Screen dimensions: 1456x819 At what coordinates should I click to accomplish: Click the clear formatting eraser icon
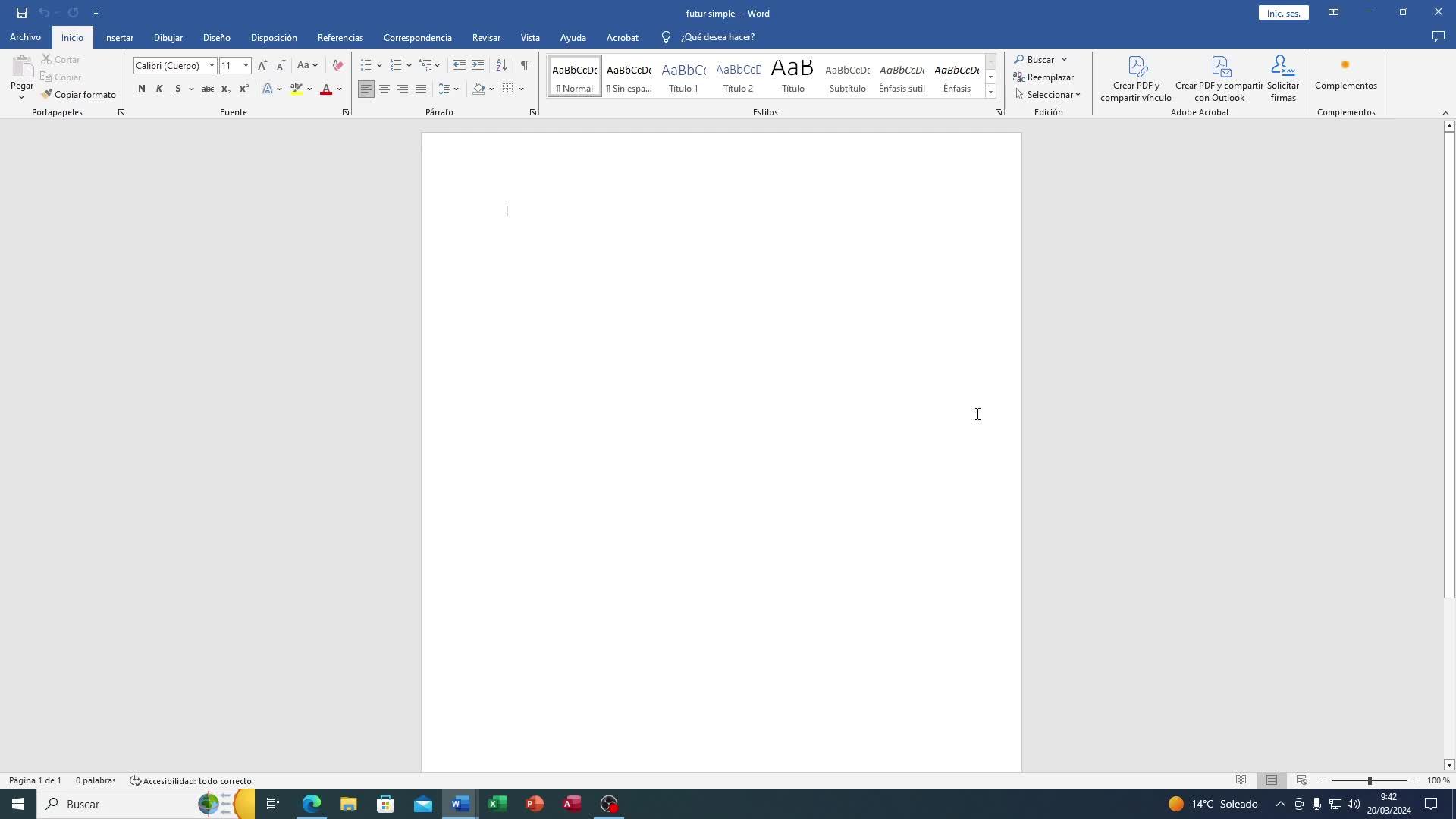click(337, 65)
